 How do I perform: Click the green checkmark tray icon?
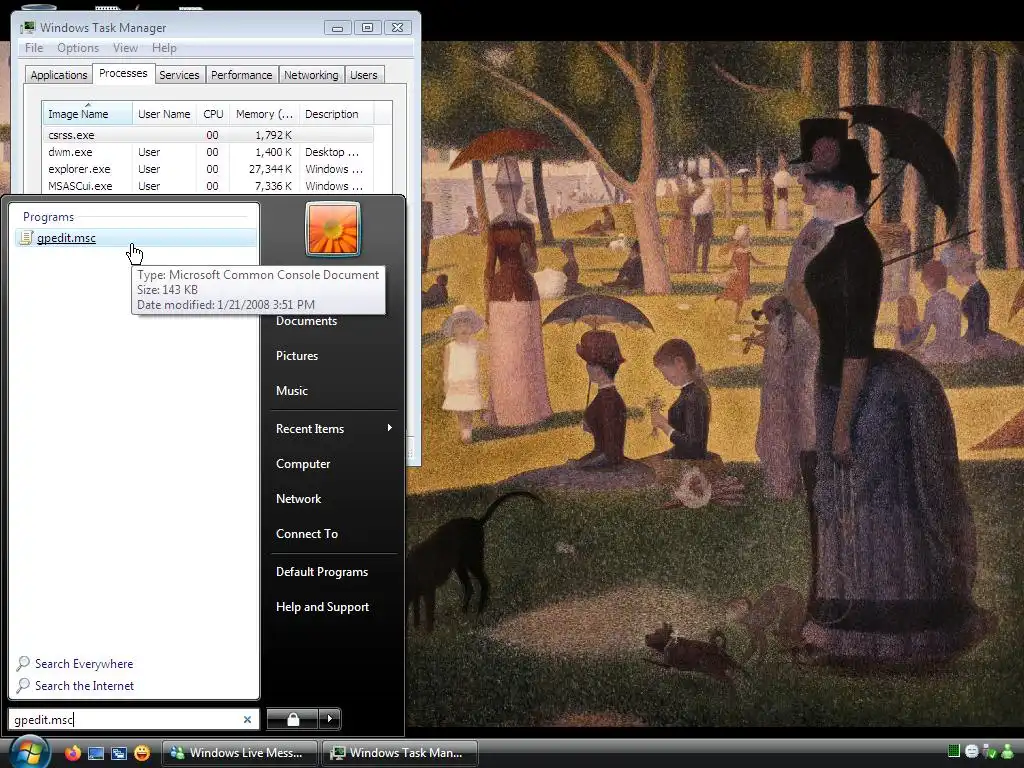point(989,752)
